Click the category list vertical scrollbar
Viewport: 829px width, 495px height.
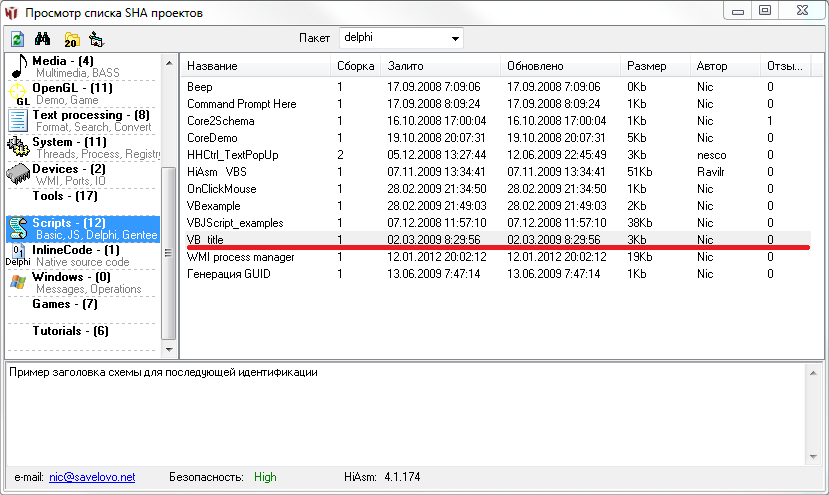click(x=169, y=200)
